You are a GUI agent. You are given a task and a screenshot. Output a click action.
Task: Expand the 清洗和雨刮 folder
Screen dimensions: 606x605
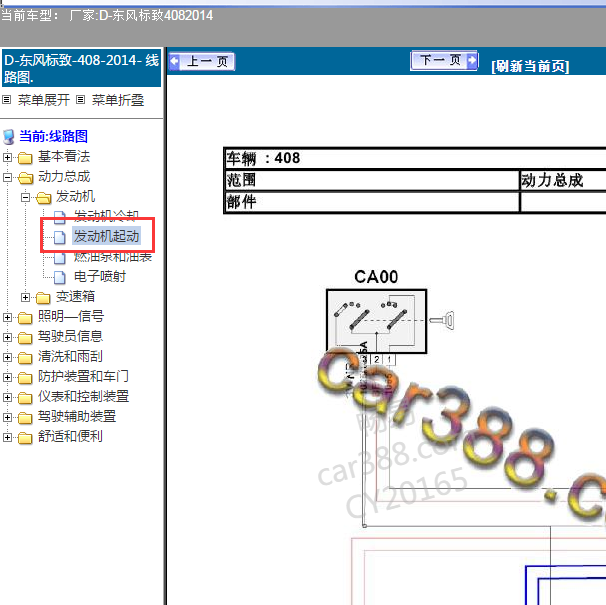(x=7, y=357)
